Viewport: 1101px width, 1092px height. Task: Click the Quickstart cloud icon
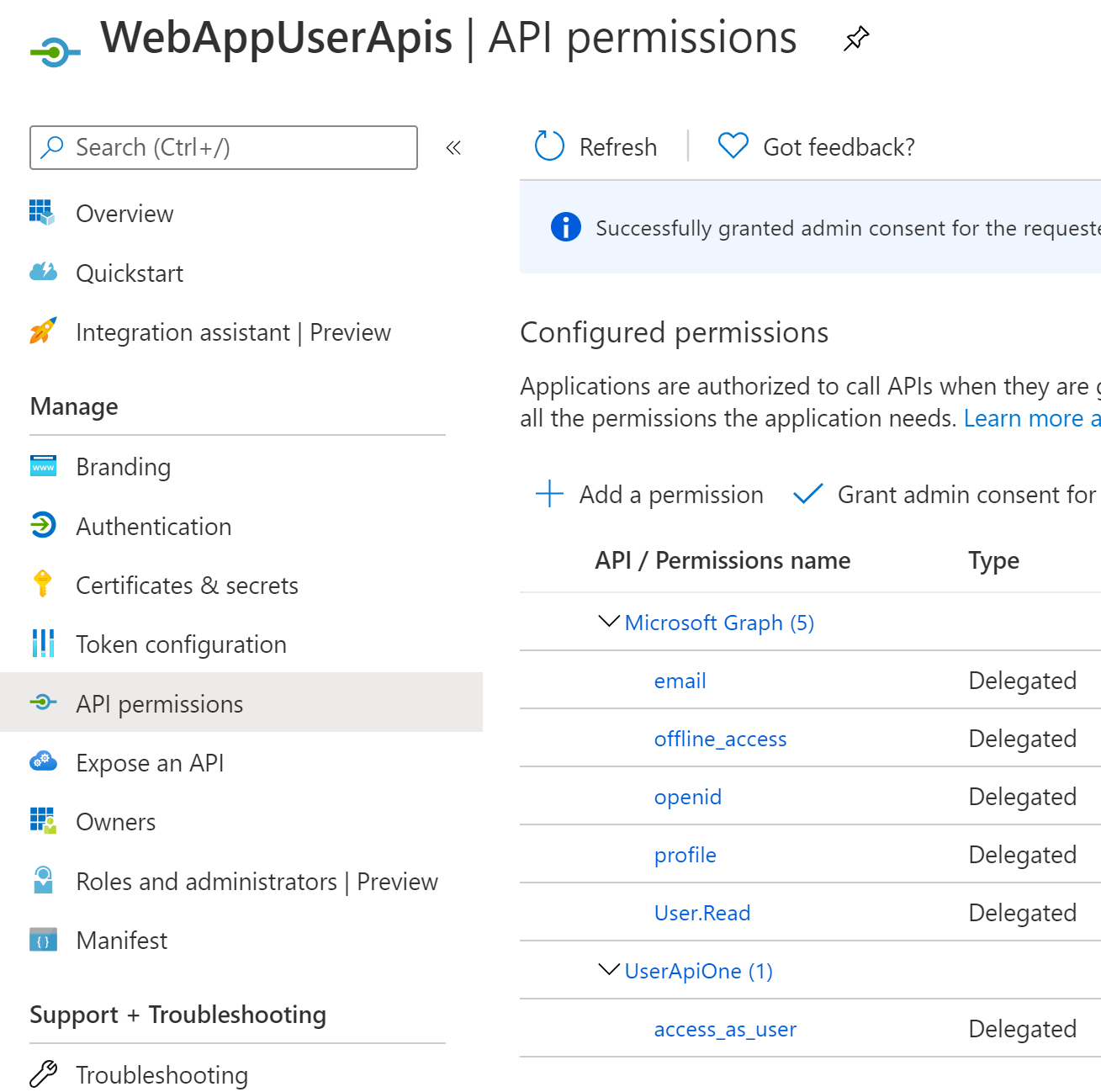tap(43, 273)
